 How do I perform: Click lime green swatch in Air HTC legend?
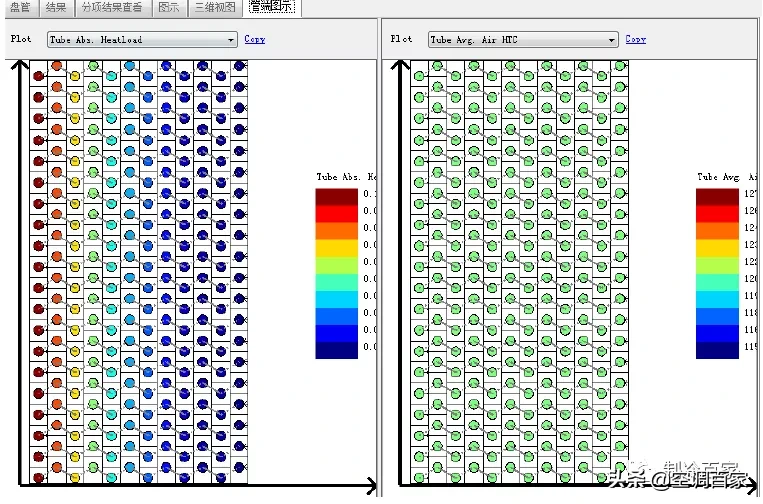[x=717, y=265]
